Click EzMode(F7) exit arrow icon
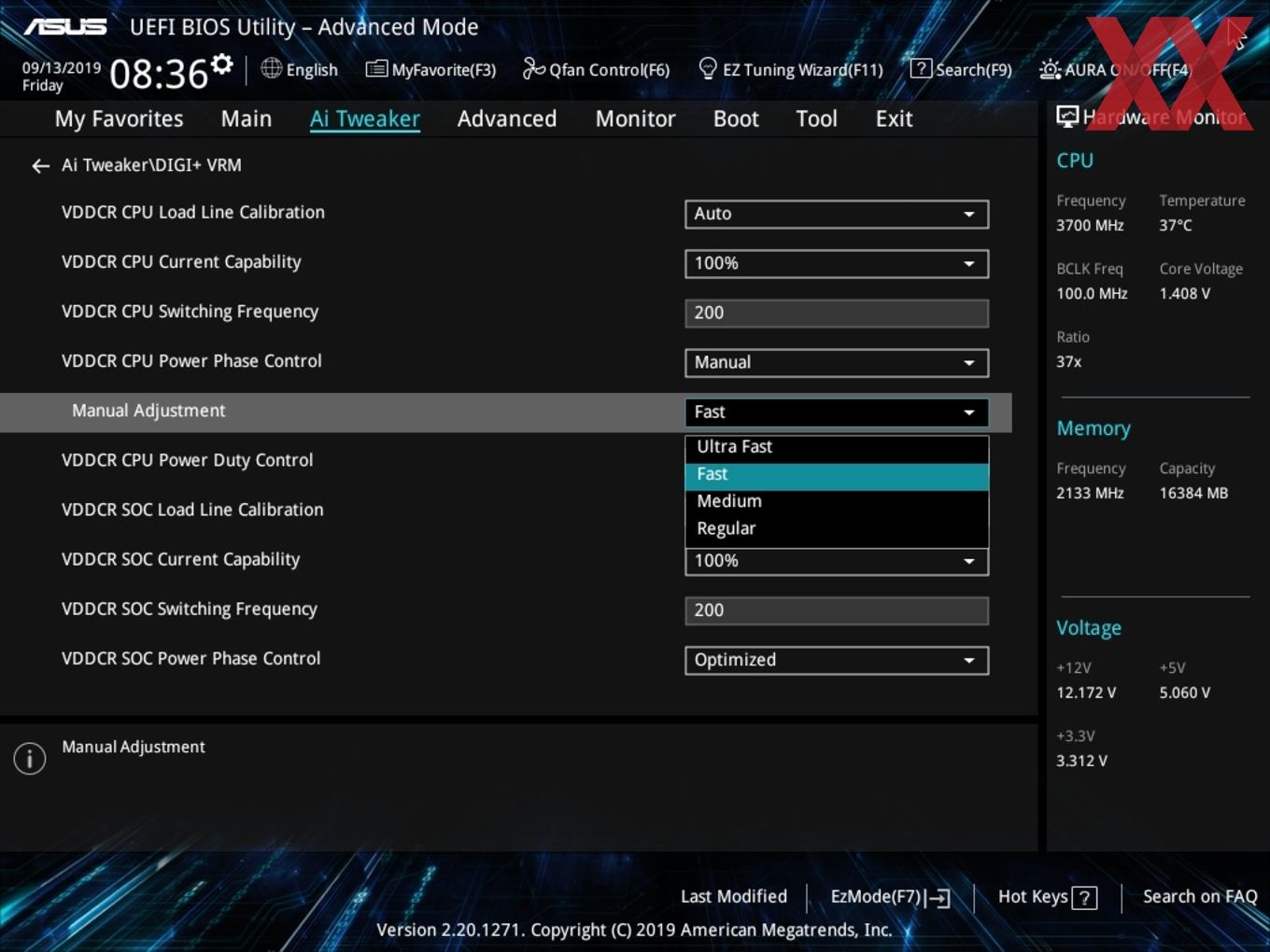The width and height of the screenshot is (1270, 952). coord(938,898)
